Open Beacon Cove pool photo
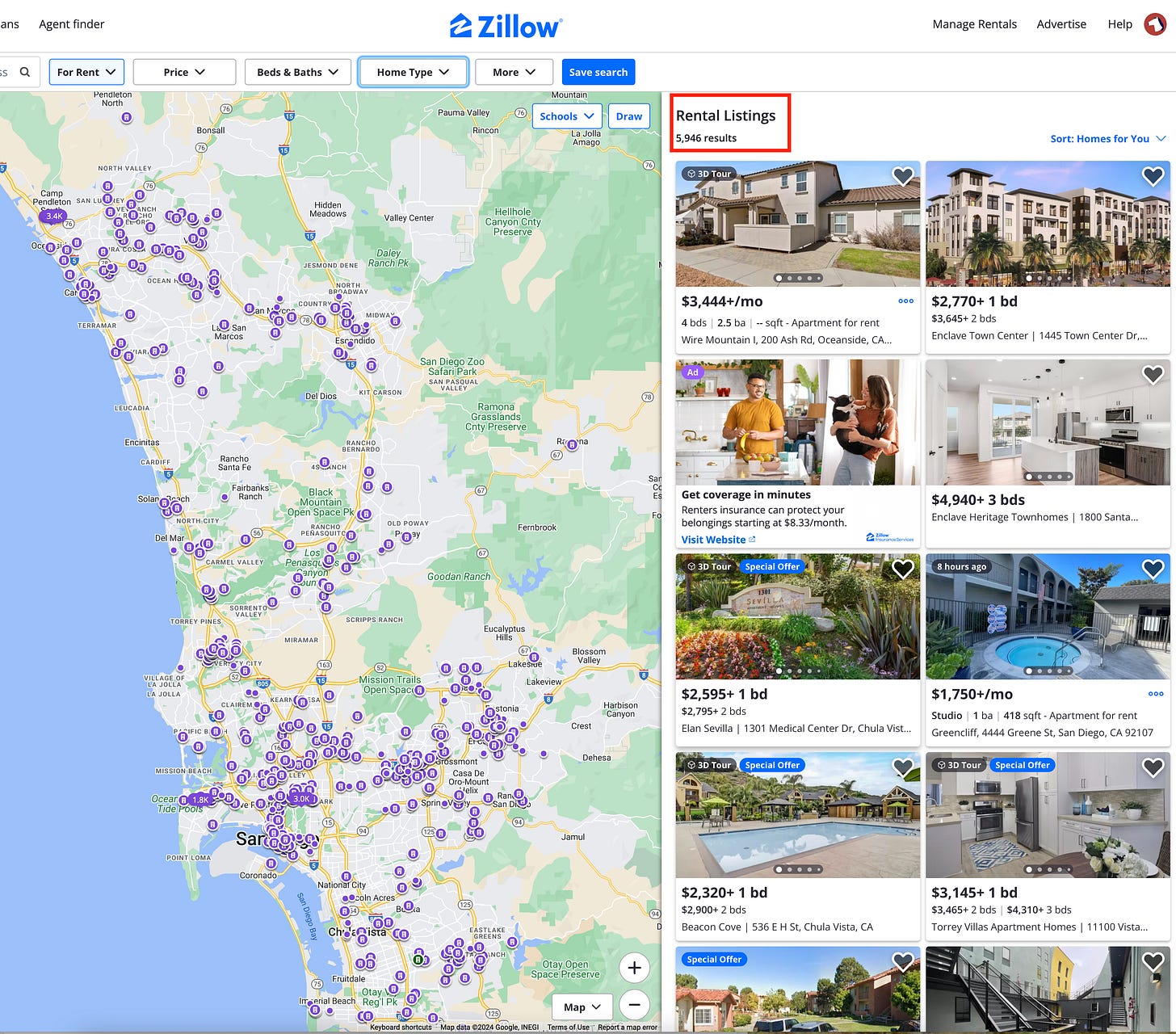 click(797, 815)
